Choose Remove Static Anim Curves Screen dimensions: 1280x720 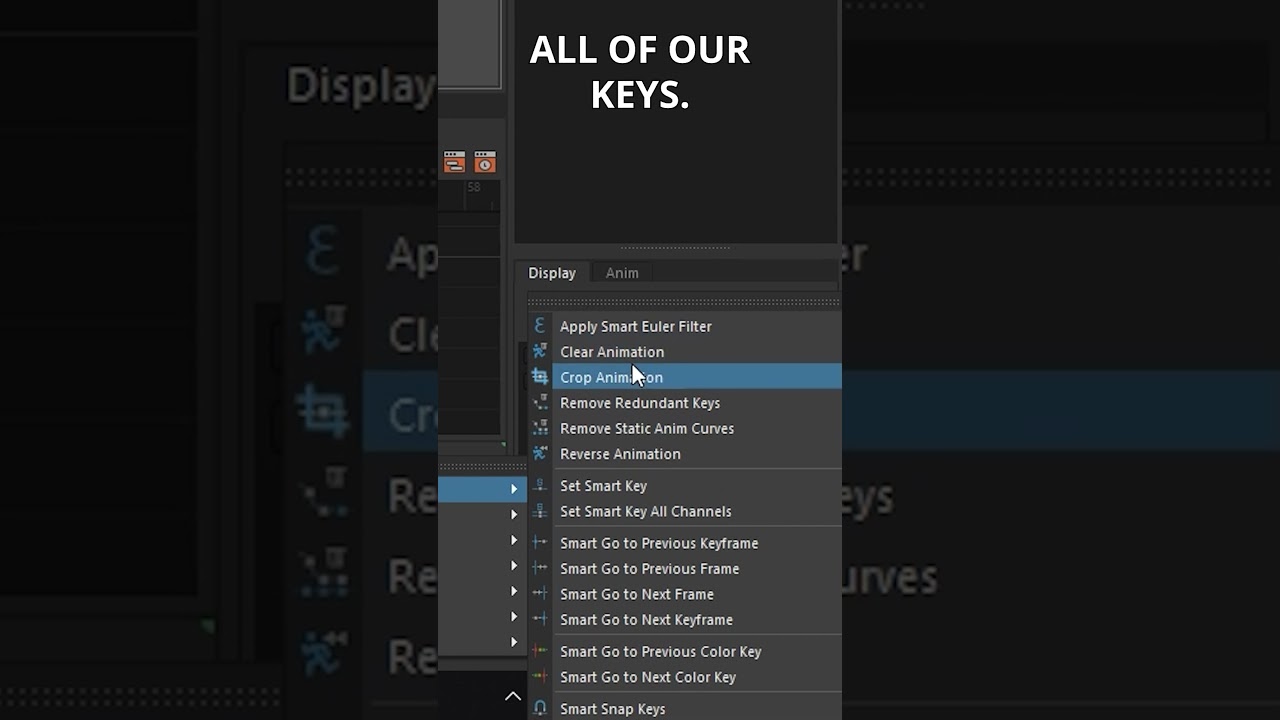(x=685, y=428)
